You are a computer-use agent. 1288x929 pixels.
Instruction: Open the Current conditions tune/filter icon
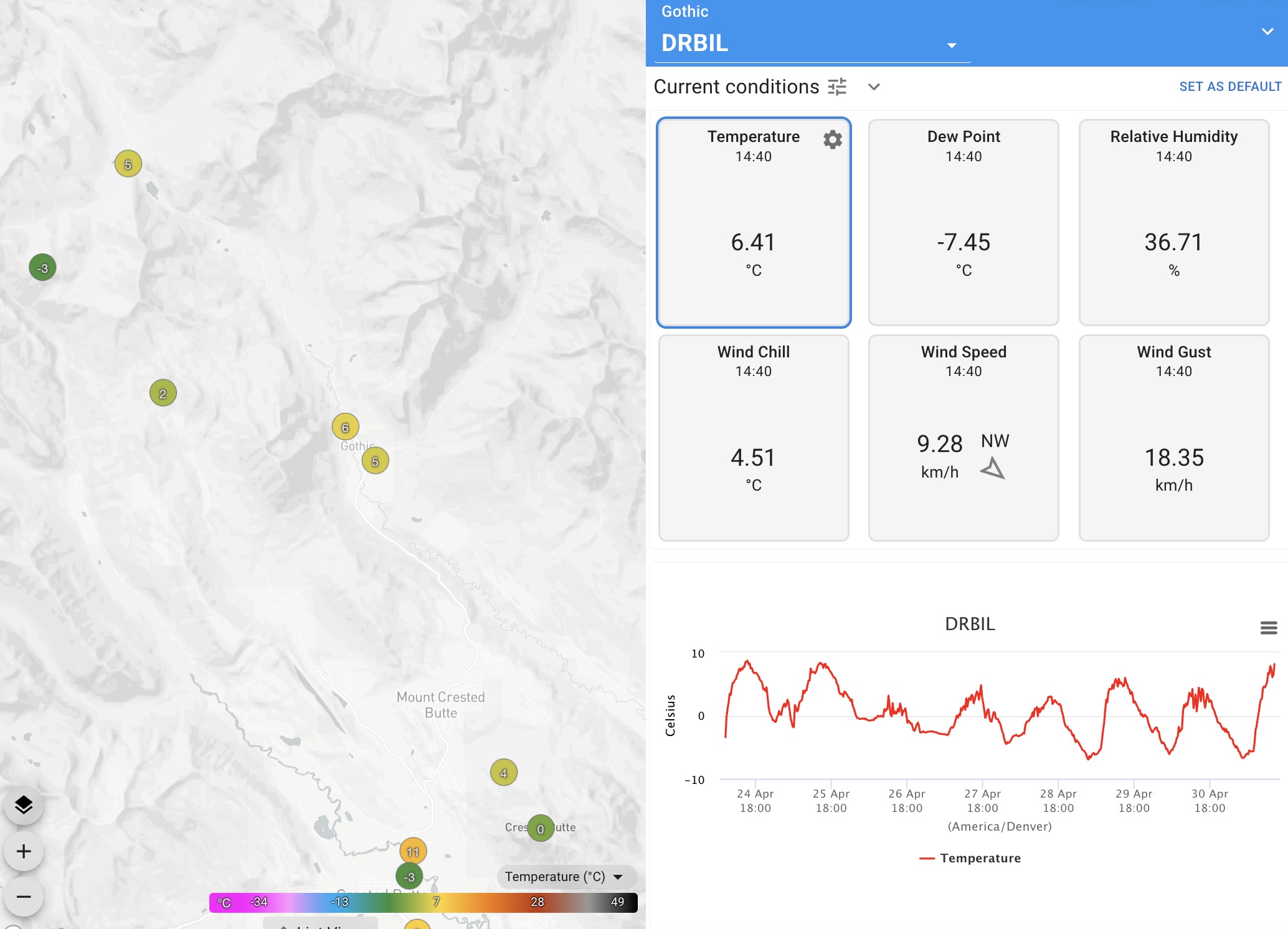click(837, 87)
